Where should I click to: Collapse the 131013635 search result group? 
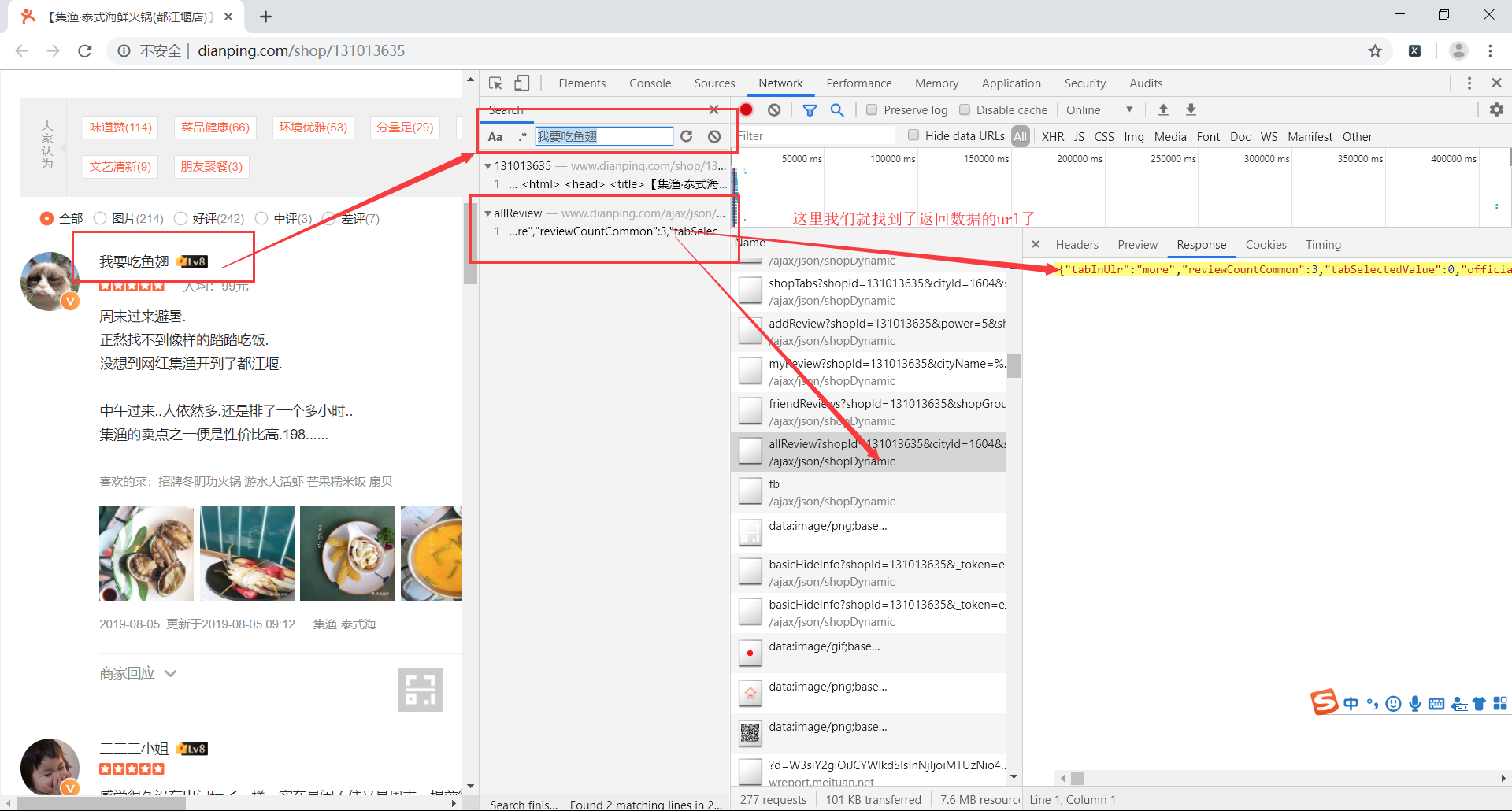488,166
